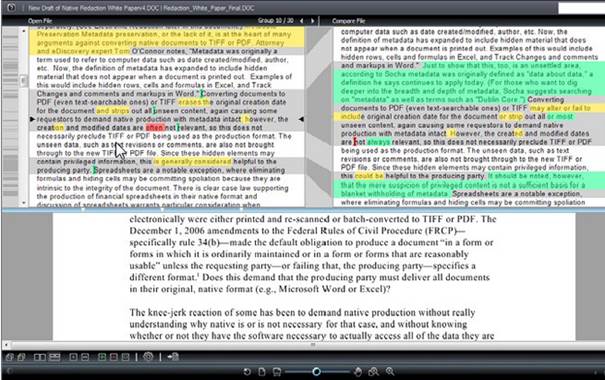Click the single page view icon

(x=262, y=372)
